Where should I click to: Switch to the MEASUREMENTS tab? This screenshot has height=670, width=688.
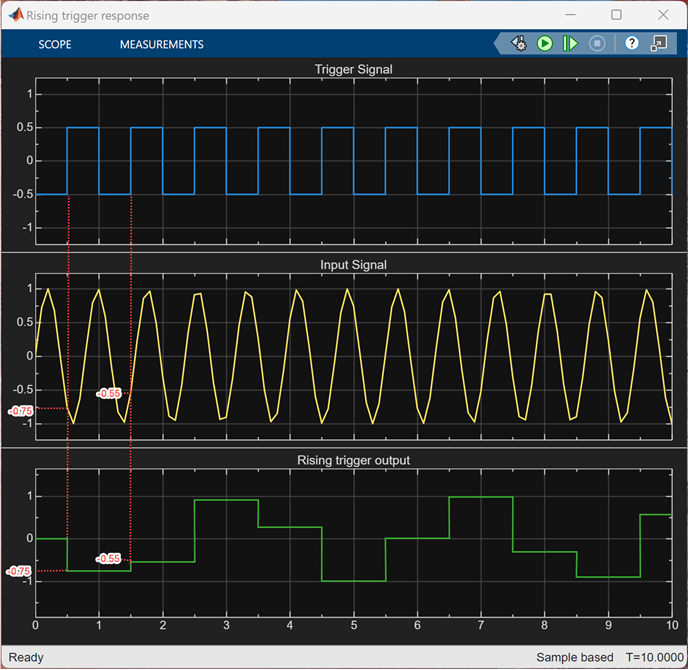(161, 44)
